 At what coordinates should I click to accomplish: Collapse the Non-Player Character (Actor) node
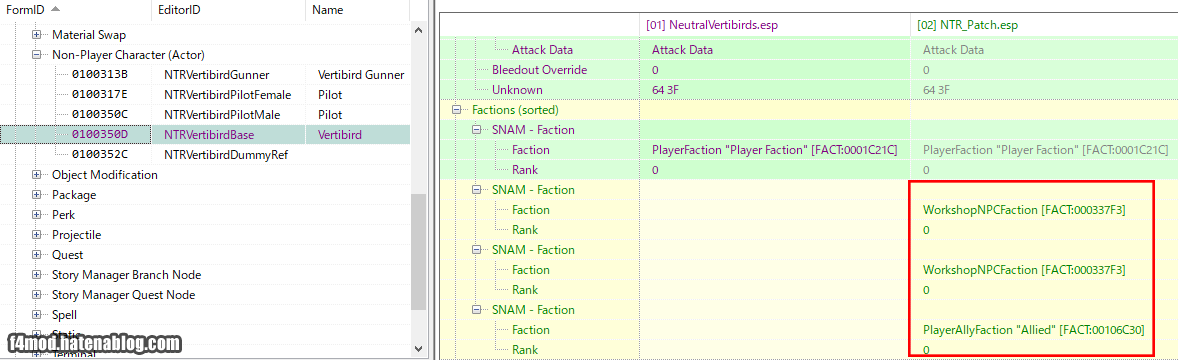point(36,55)
